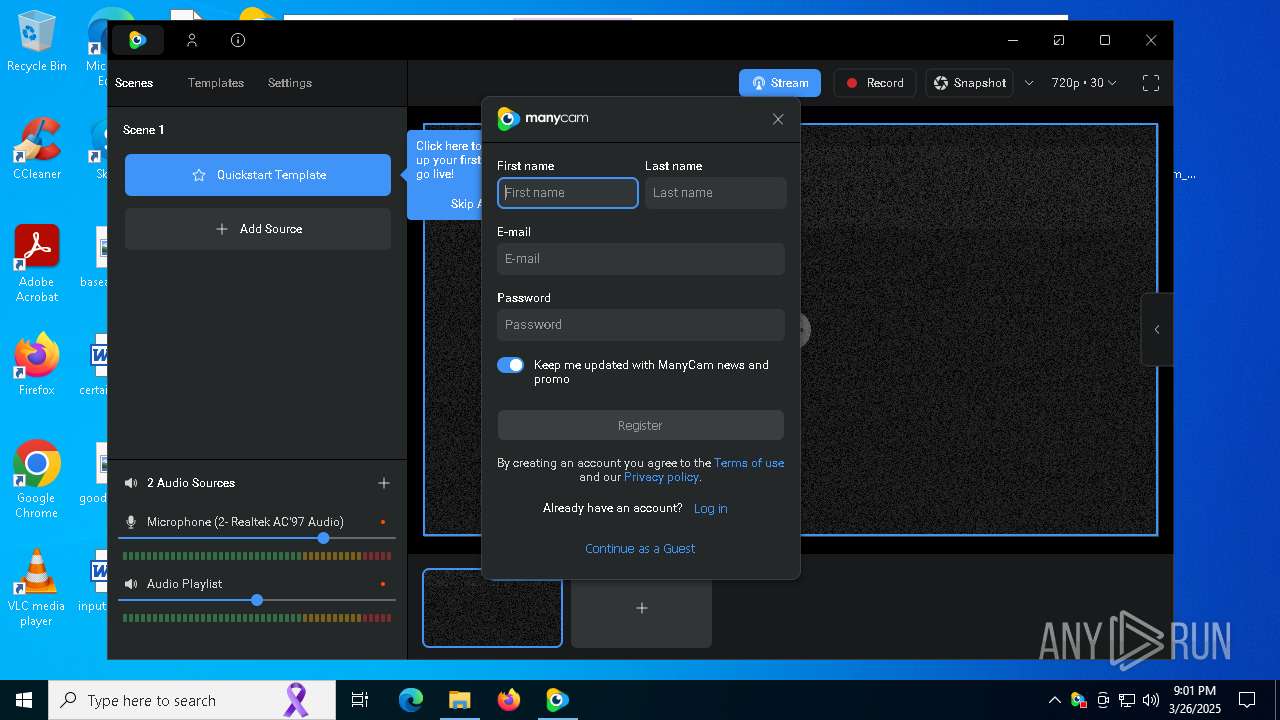Click Continue as a Guest
Viewport: 1280px width, 720px height.
(640, 548)
